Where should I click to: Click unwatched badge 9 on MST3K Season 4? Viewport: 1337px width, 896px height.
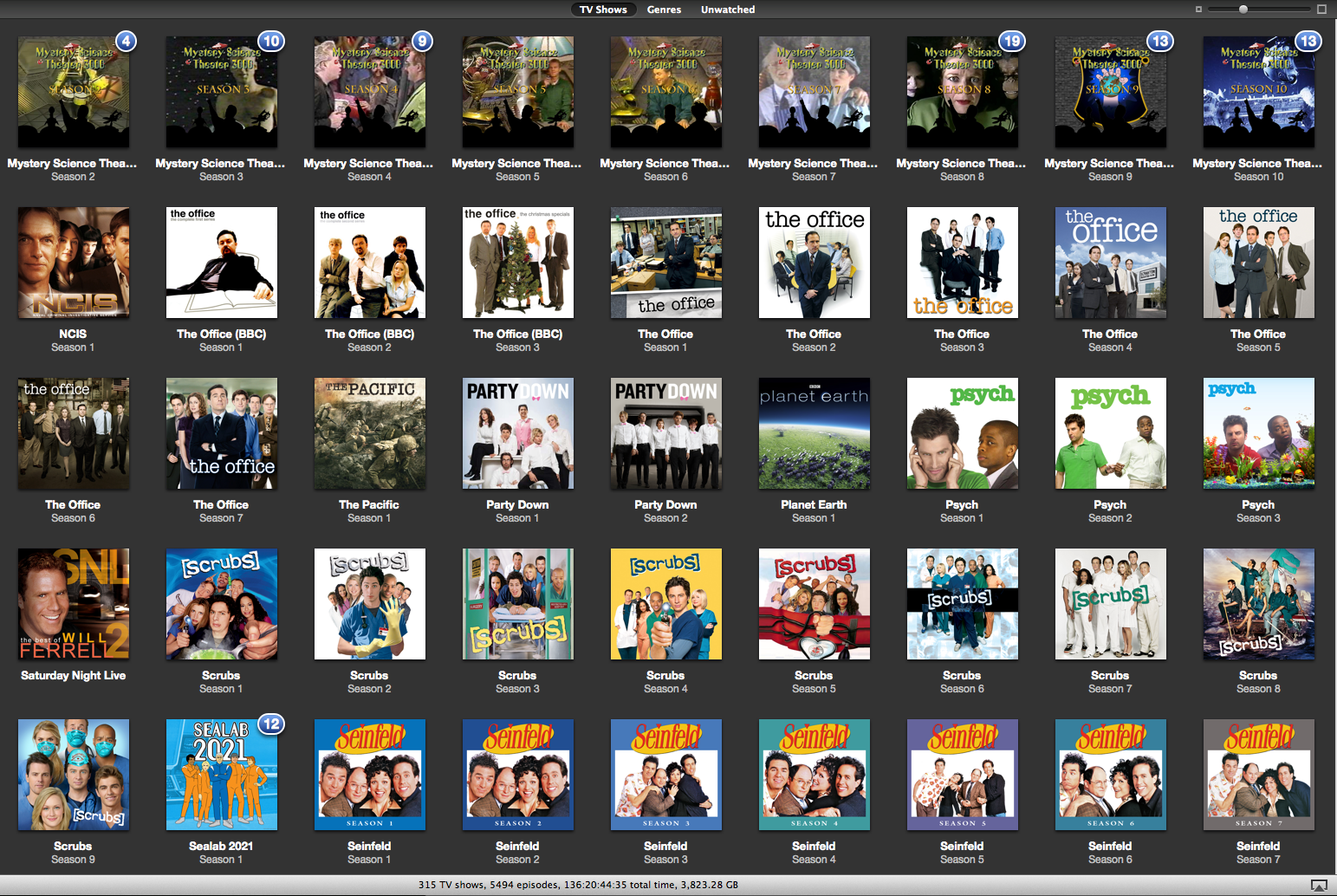(422, 41)
